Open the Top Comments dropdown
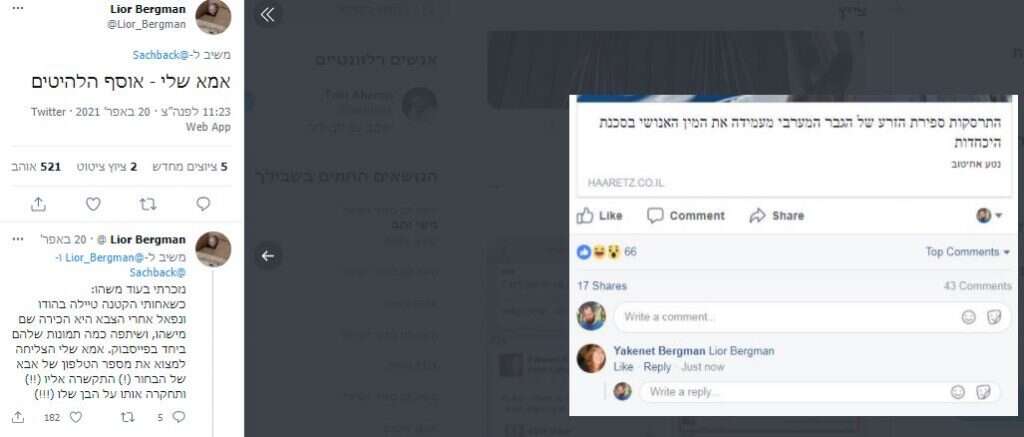1024x437 pixels. [x=968, y=251]
